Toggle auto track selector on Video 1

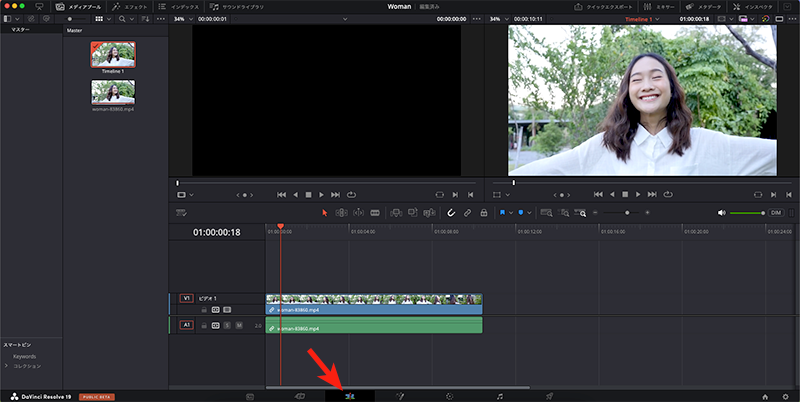coord(215,310)
